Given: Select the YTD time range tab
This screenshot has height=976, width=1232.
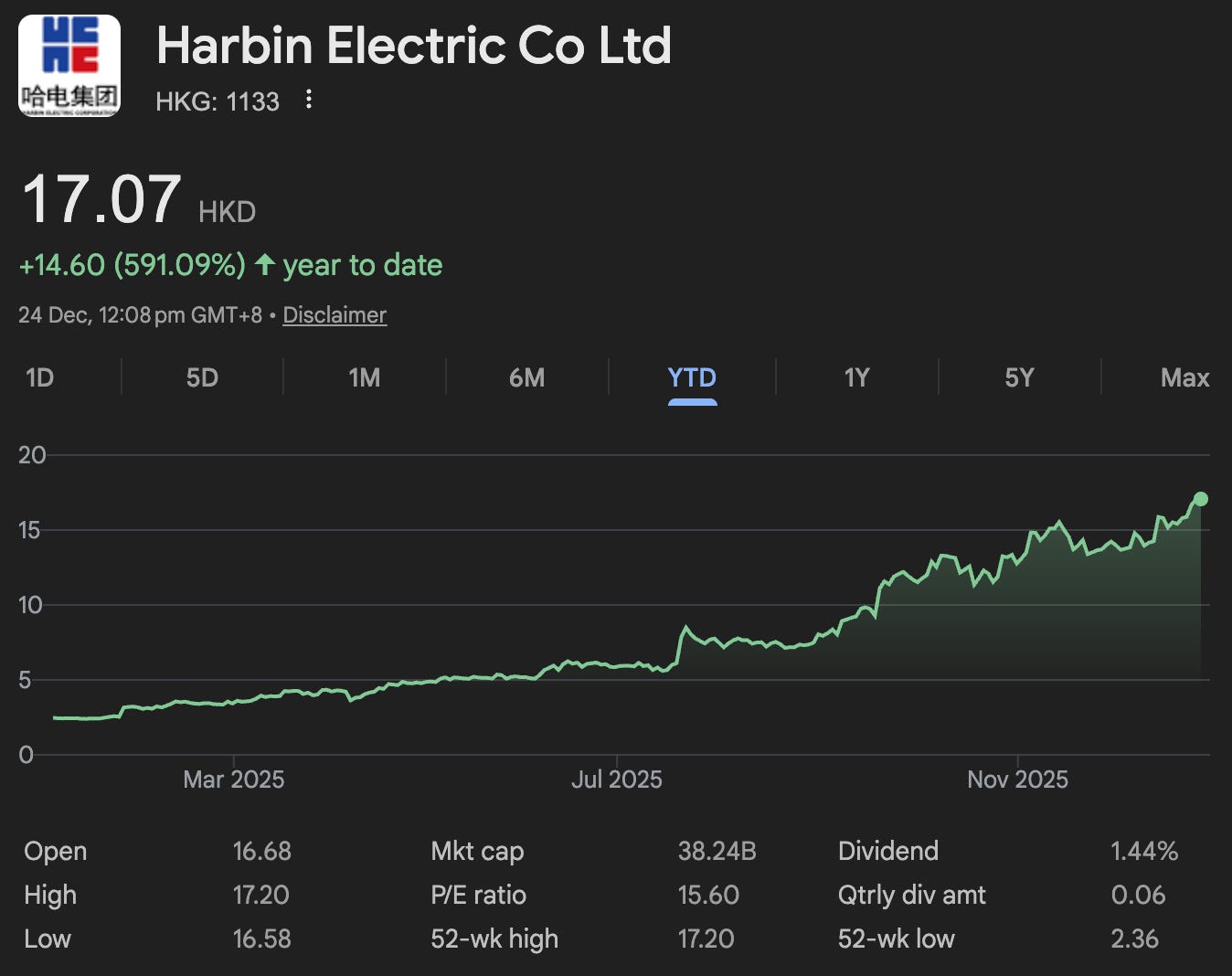Looking at the screenshot, I should (x=692, y=377).
